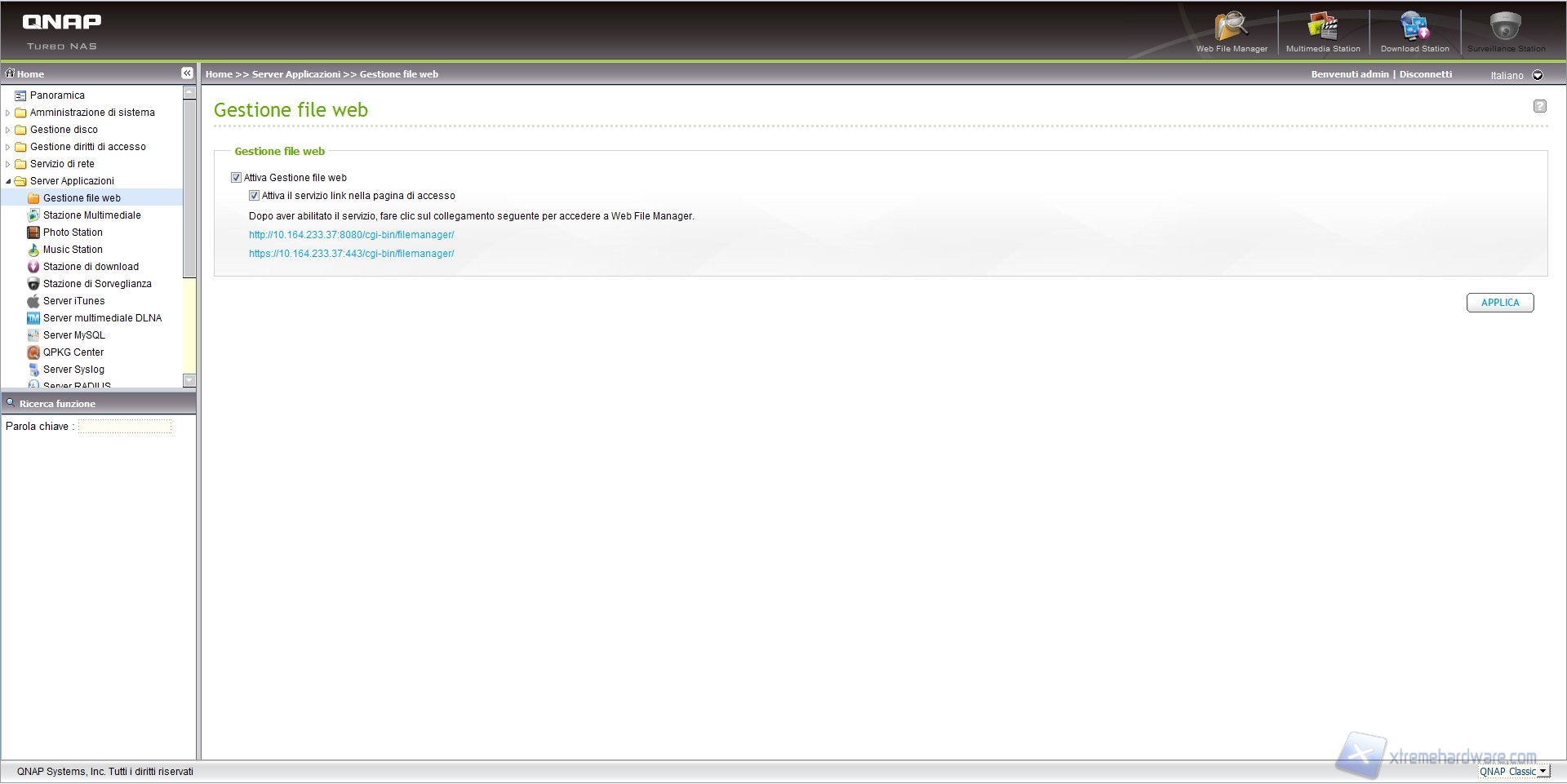Collapse the Server Applicazioni tree node
Image resolution: width=1567 pixels, height=784 pixels.
(8, 181)
